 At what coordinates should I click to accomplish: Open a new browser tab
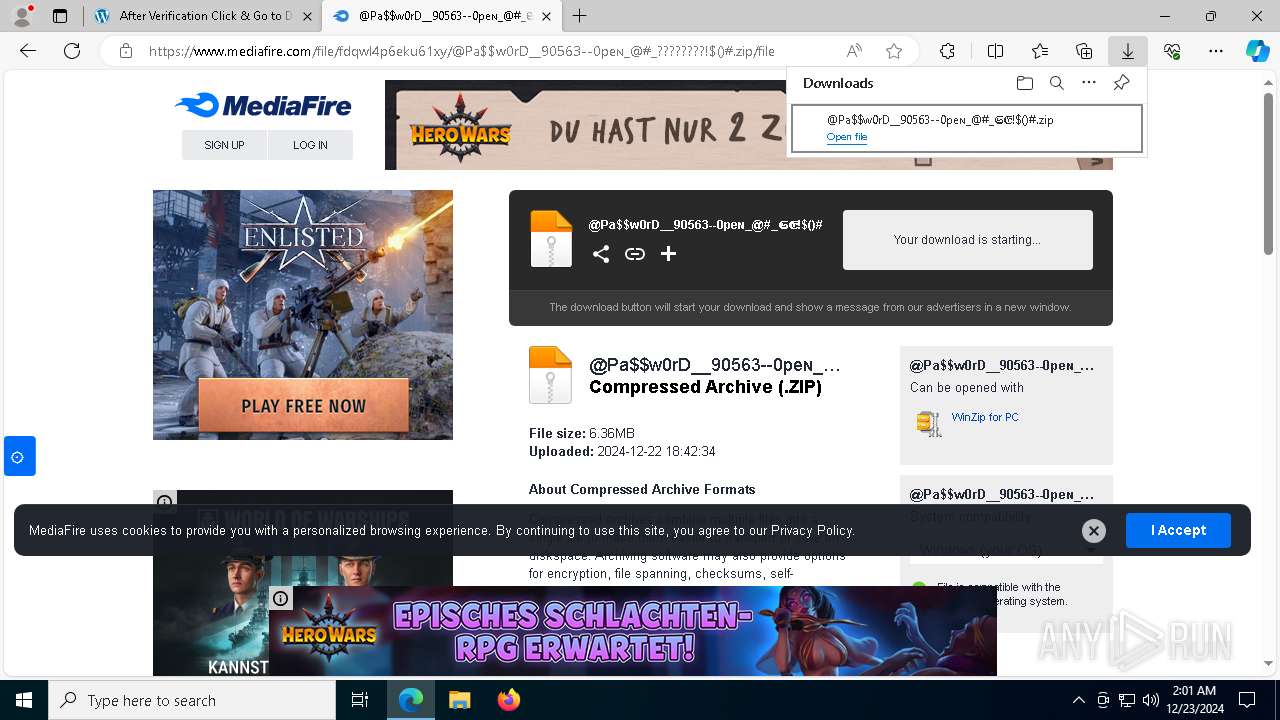[x=580, y=16]
